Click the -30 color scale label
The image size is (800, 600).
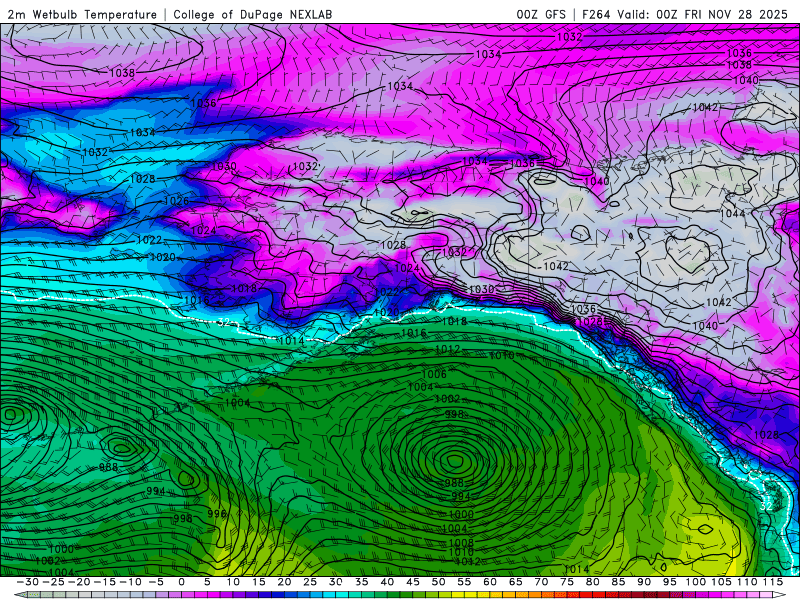point(28,582)
